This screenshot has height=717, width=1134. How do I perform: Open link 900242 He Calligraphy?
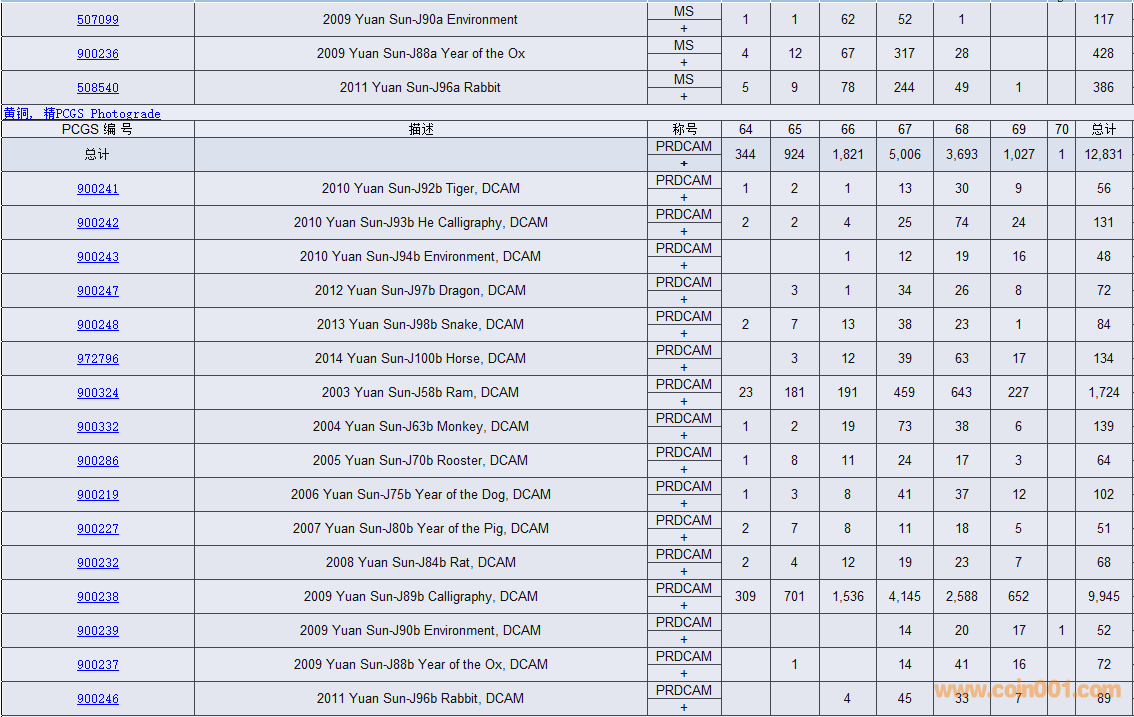point(98,223)
